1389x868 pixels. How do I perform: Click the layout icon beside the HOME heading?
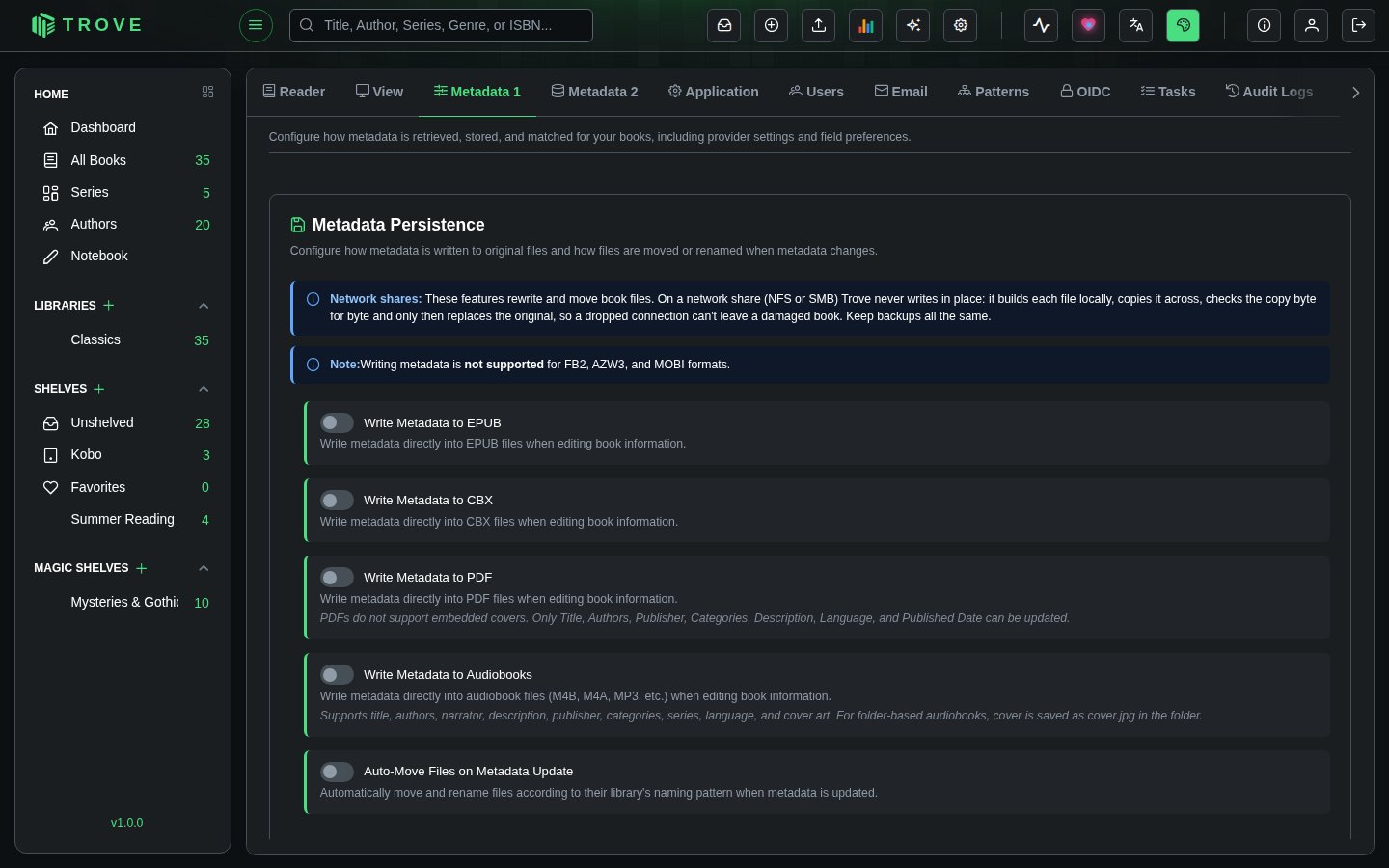coord(207,92)
